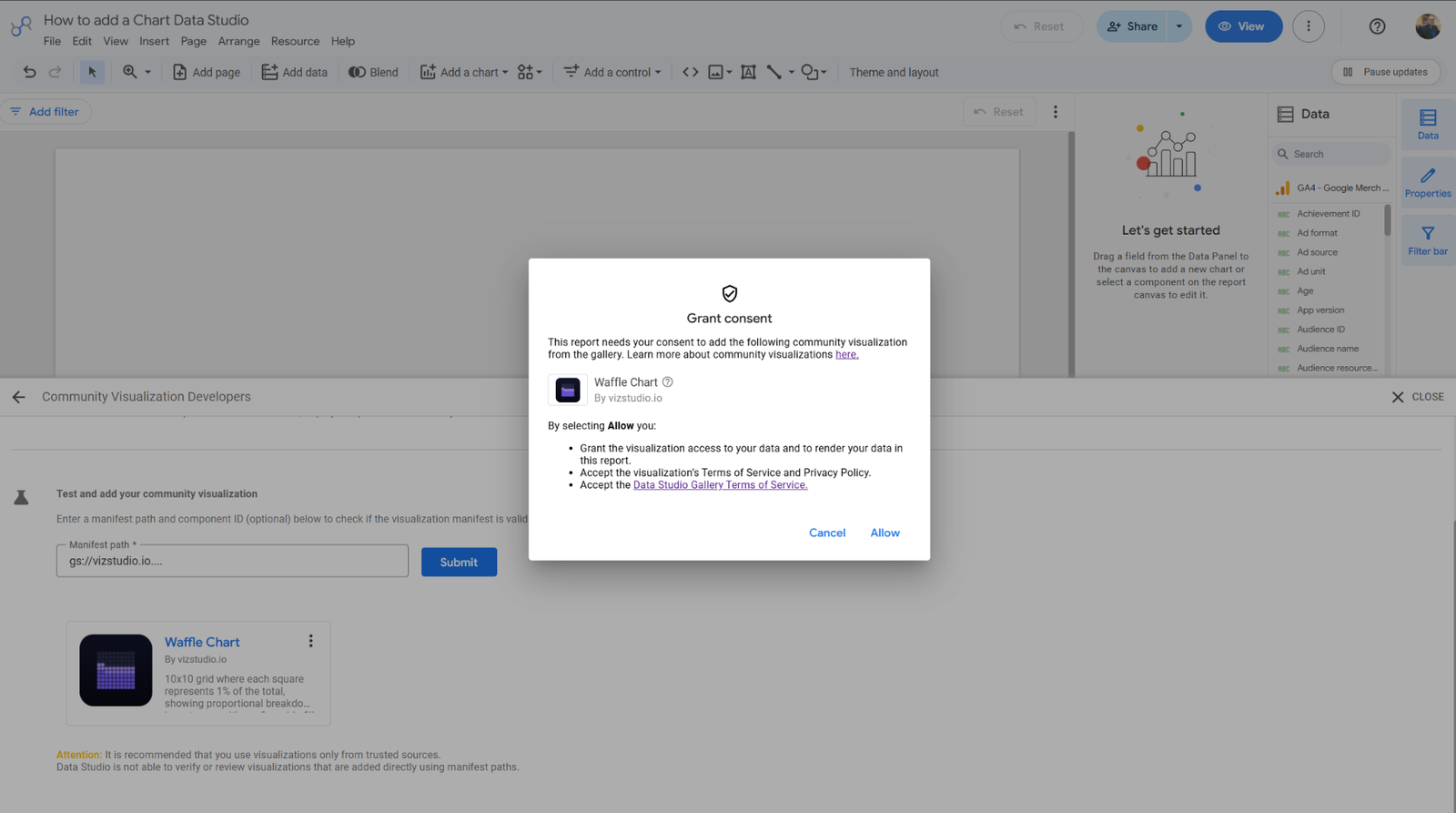Click Cancel in the Grant consent dialog
Image resolution: width=1456 pixels, height=813 pixels.
click(x=827, y=533)
